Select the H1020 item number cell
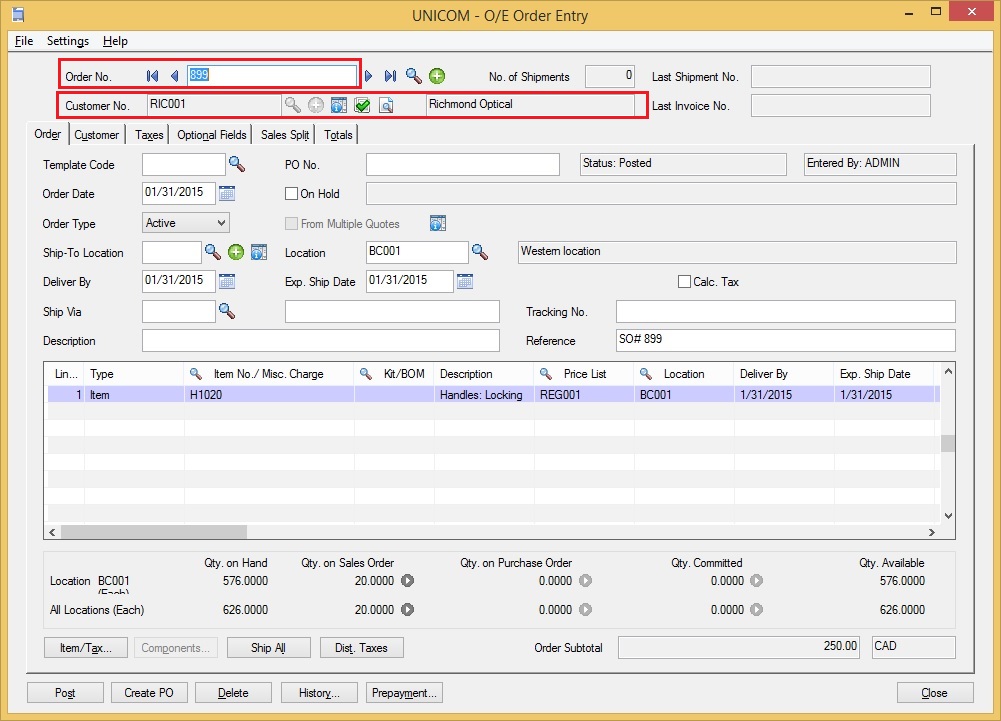This screenshot has width=1001, height=721. 269,395
